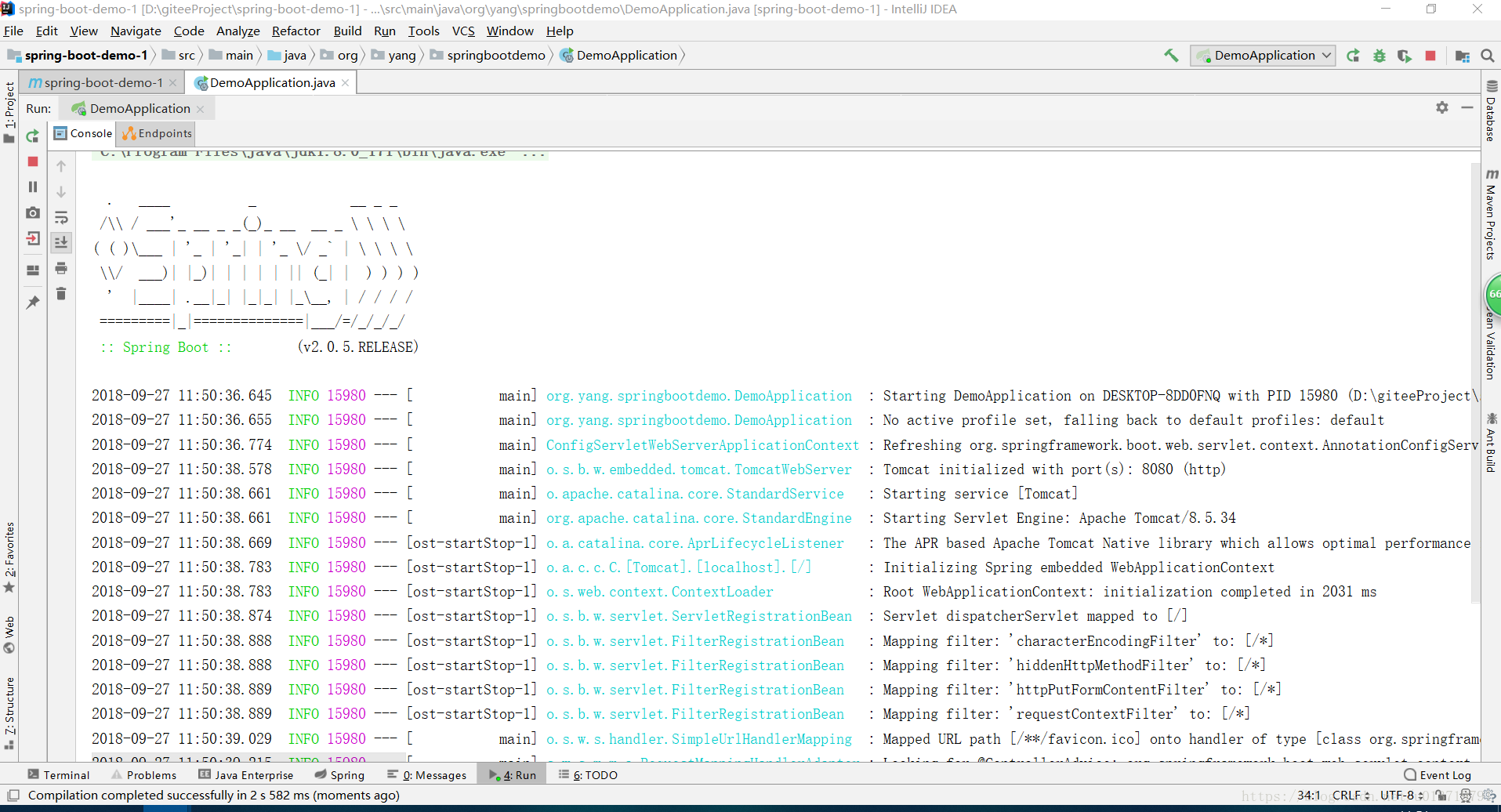Screen dimensions: 1501x812
Task: Click the red Stop icon in toolbar
Action: click(x=1430, y=56)
